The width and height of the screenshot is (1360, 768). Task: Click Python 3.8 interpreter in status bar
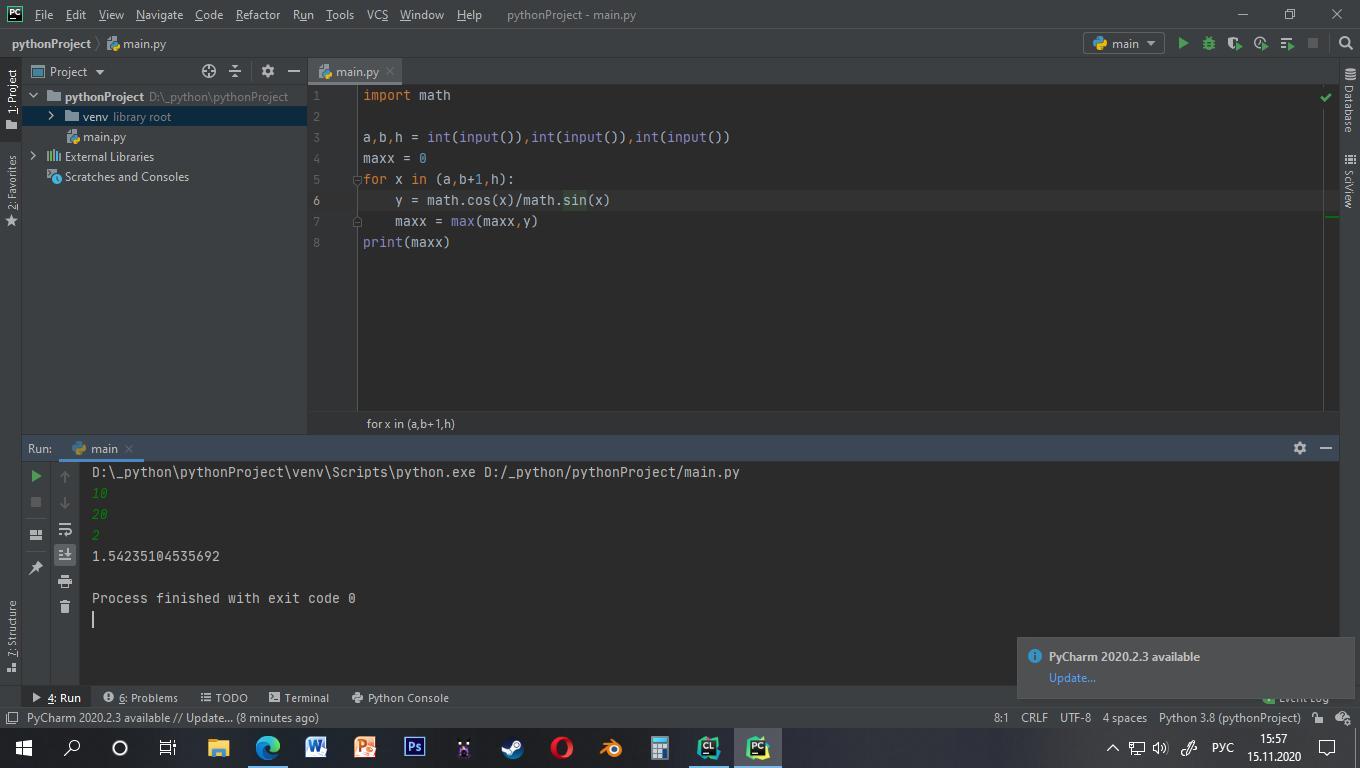pos(1229,717)
